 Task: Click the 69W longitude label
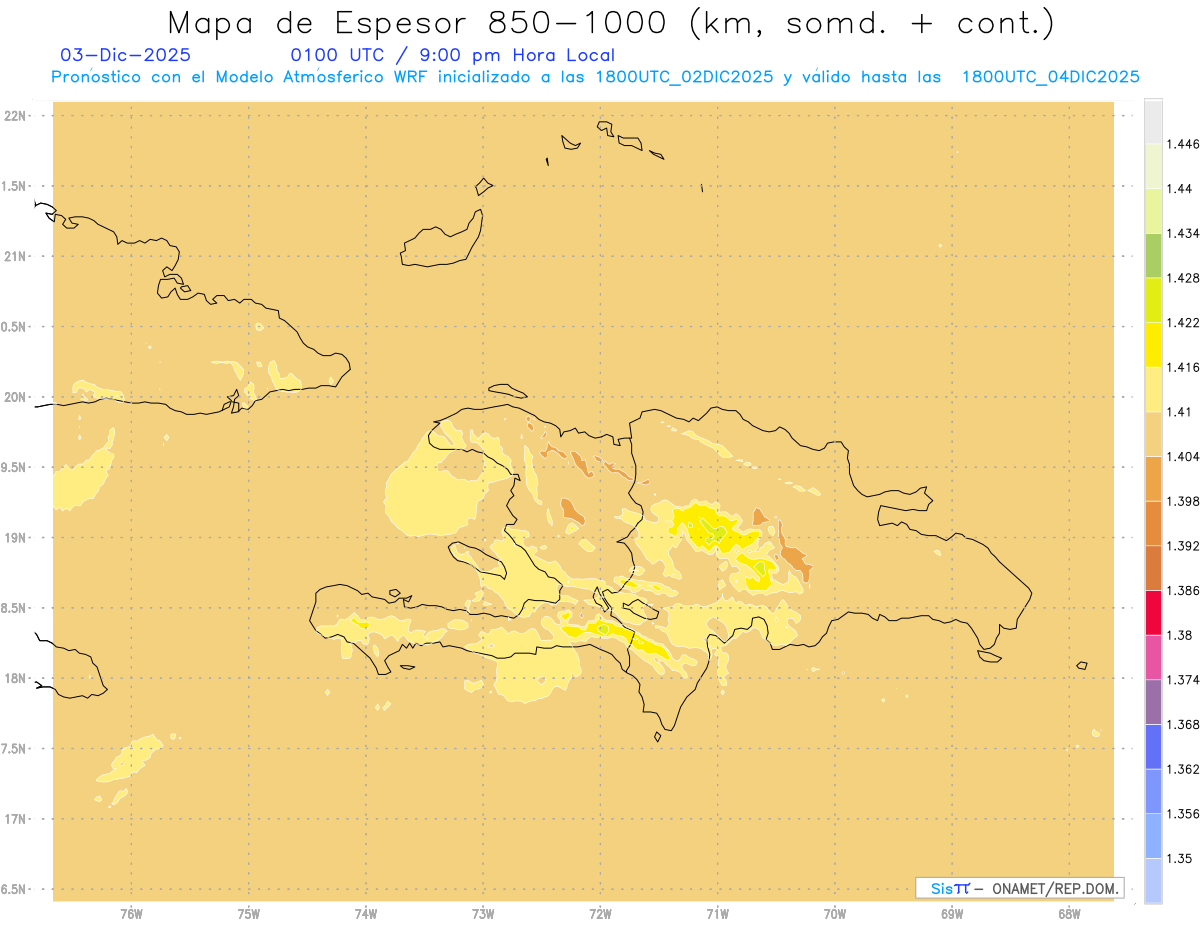click(952, 913)
